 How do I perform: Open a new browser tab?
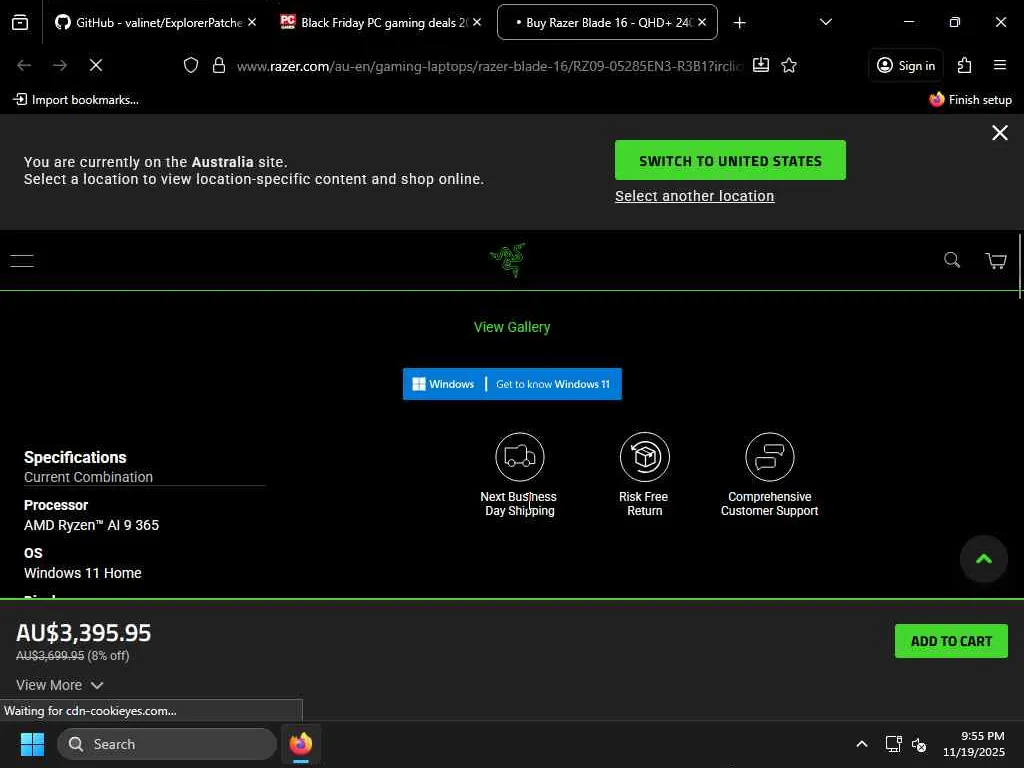739,23
